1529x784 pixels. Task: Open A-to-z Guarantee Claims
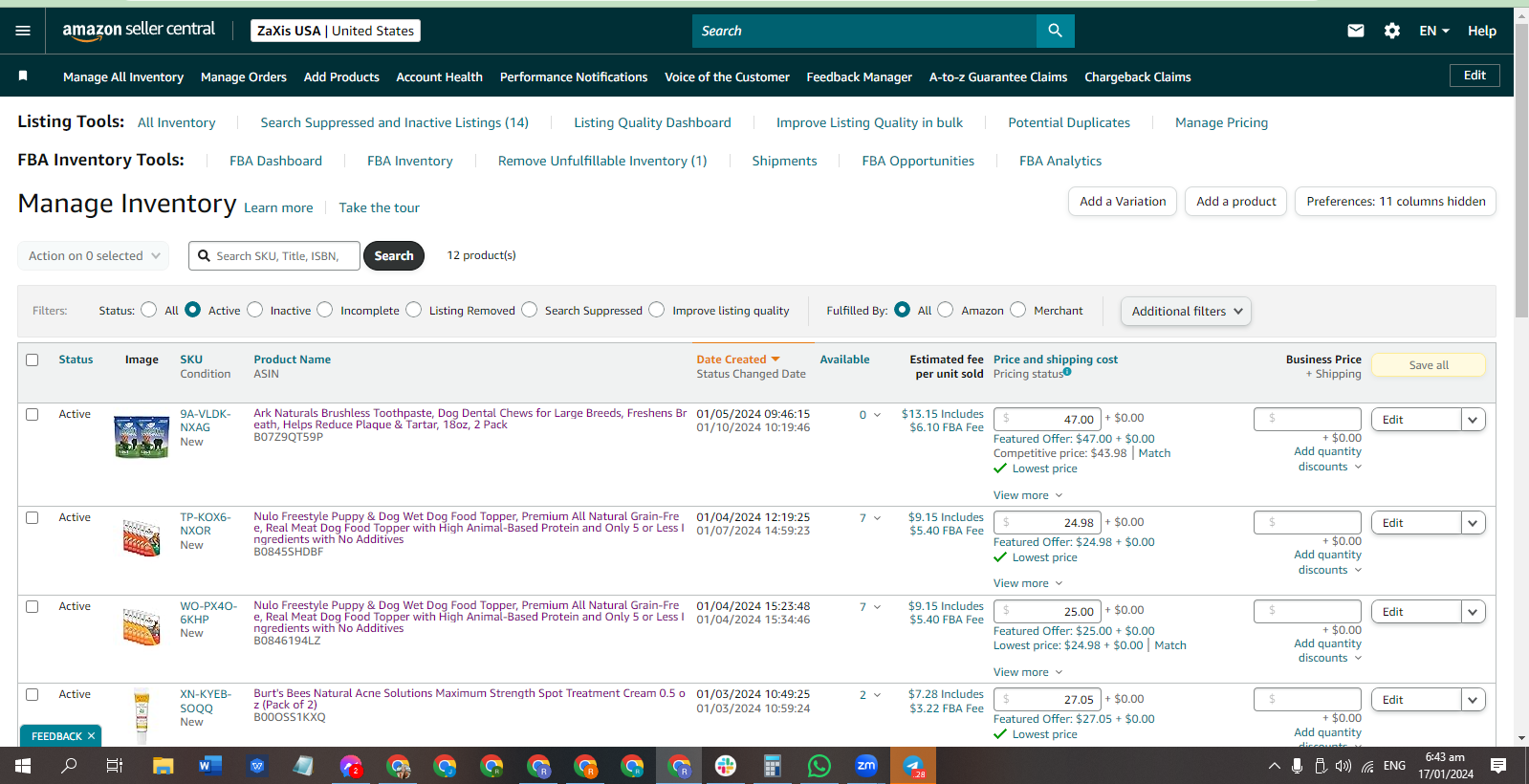pos(998,76)
